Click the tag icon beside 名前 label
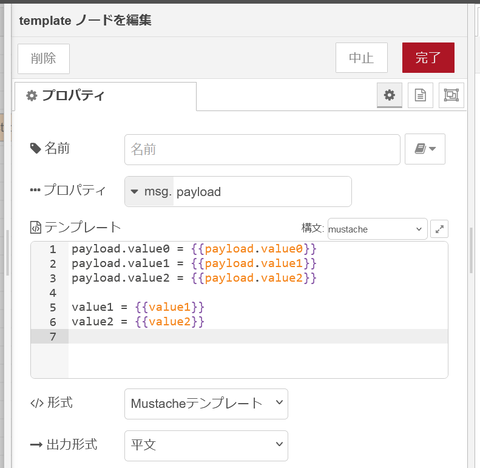Image resolution: width=480 pixels, height=468 pixels. 35,149
